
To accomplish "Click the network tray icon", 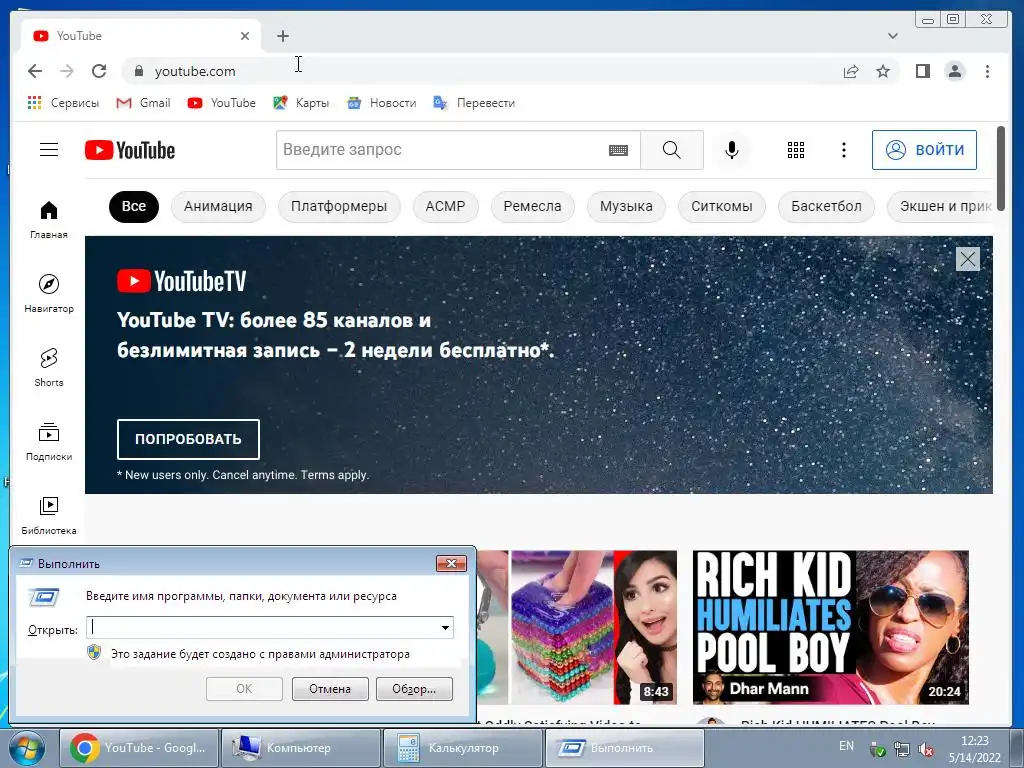I will (901, 750).
